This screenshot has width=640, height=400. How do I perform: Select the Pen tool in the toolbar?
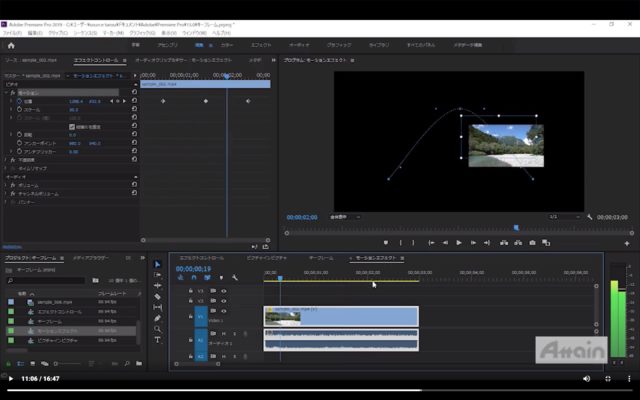157,318
